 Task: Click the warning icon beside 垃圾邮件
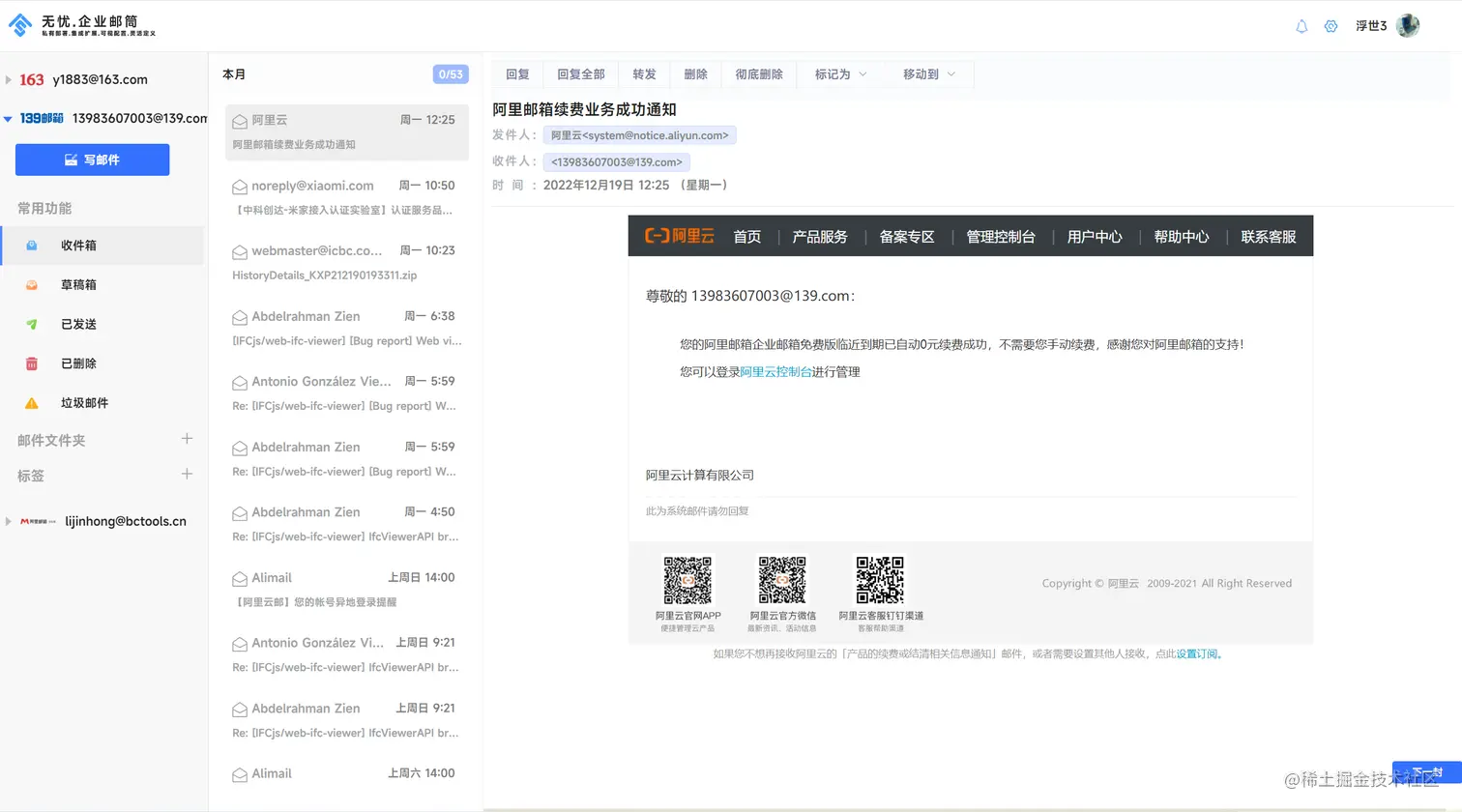pyautogui.click(x=31, y=403)
